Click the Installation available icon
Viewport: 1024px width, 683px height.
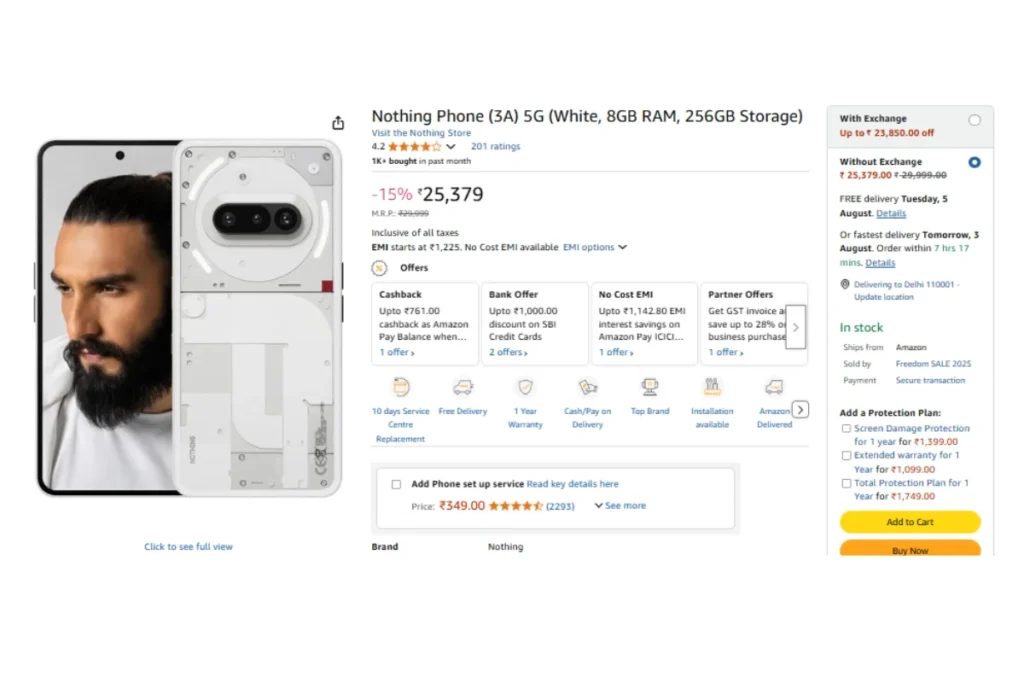pos(712,388)
